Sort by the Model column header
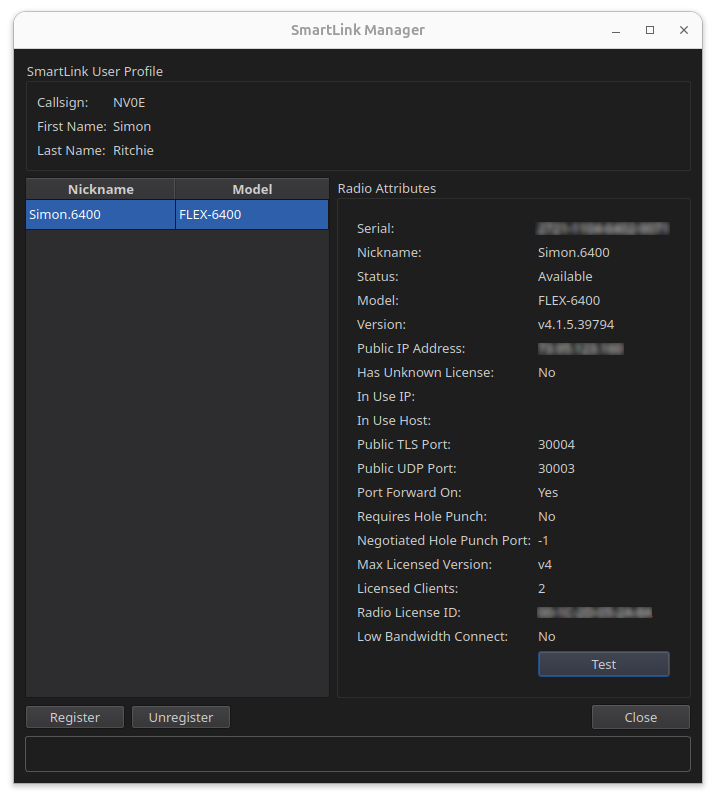This screenshot has width=716, height=800. (x=252, y=189)
